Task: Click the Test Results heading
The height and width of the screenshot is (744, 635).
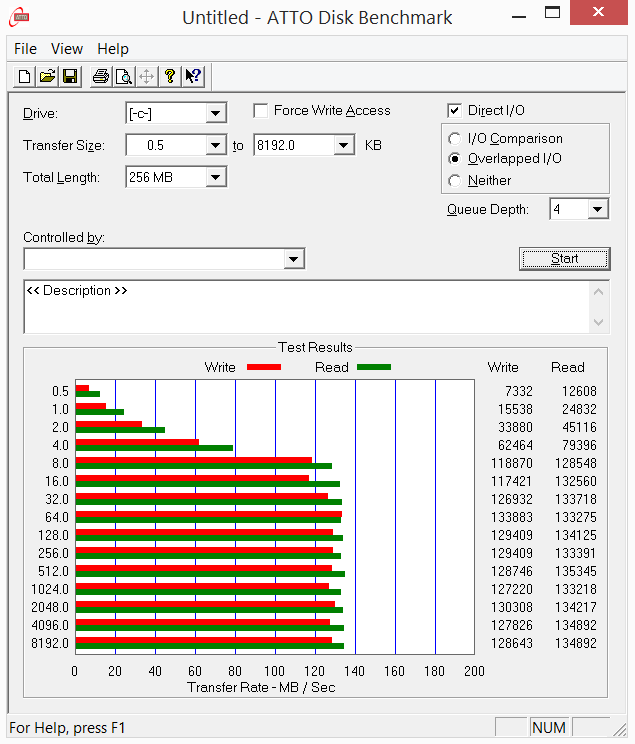Action: coord(315,347)
